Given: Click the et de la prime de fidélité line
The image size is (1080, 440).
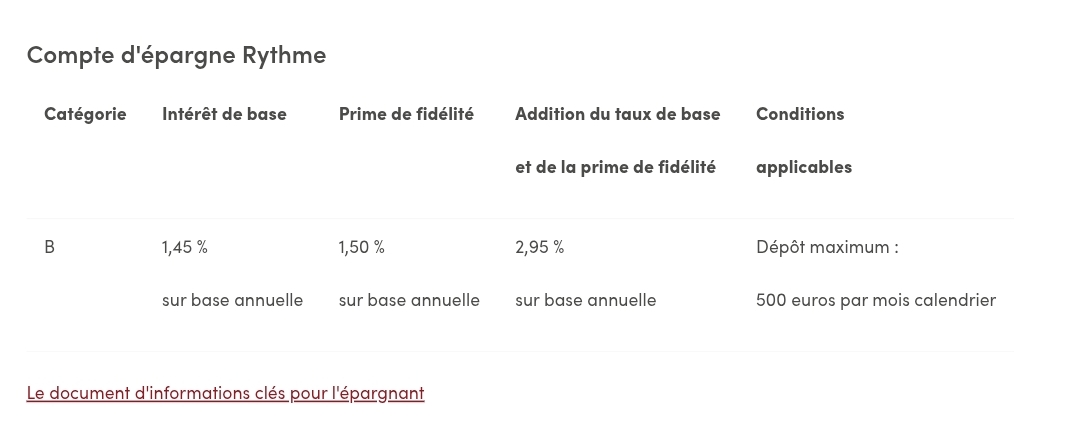Looking at the screenshot, I should coord(616,167).
